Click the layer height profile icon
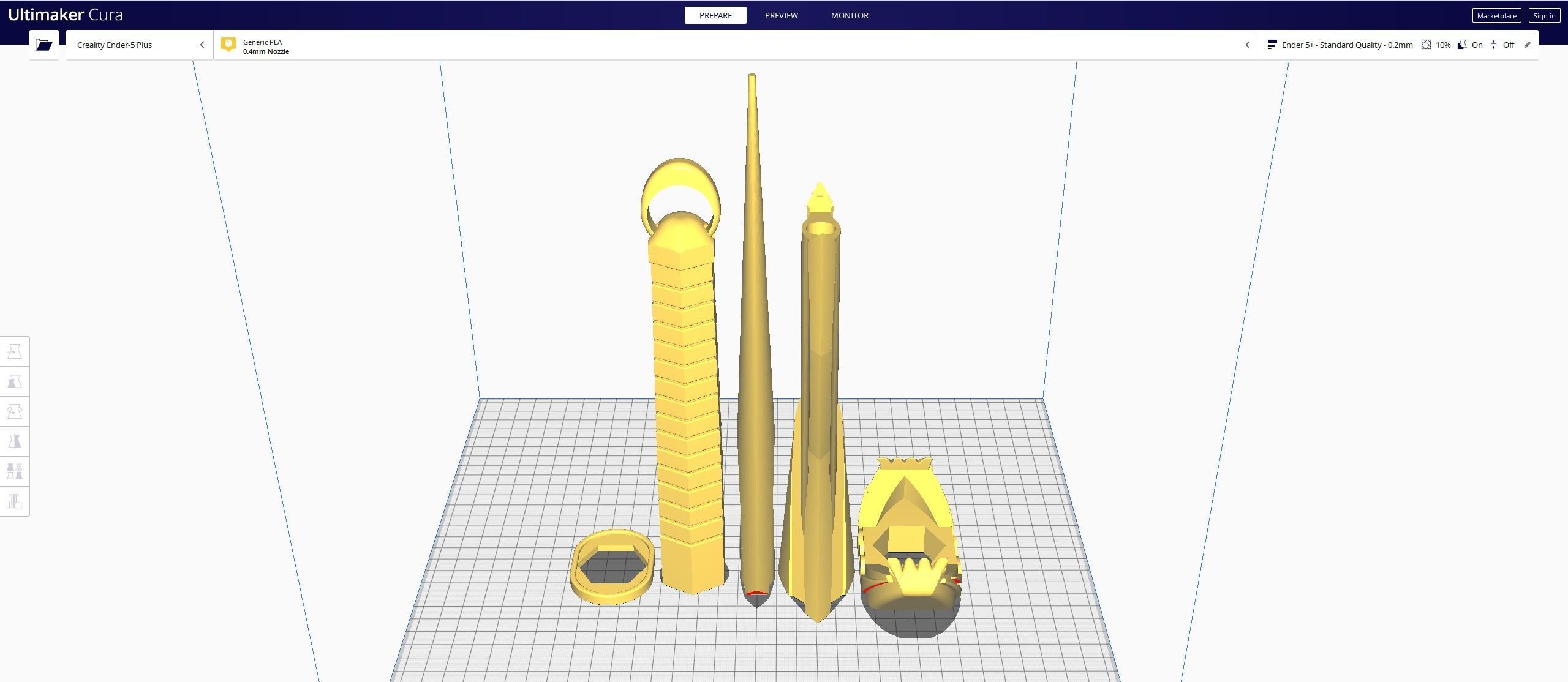 pos(1272,45)
